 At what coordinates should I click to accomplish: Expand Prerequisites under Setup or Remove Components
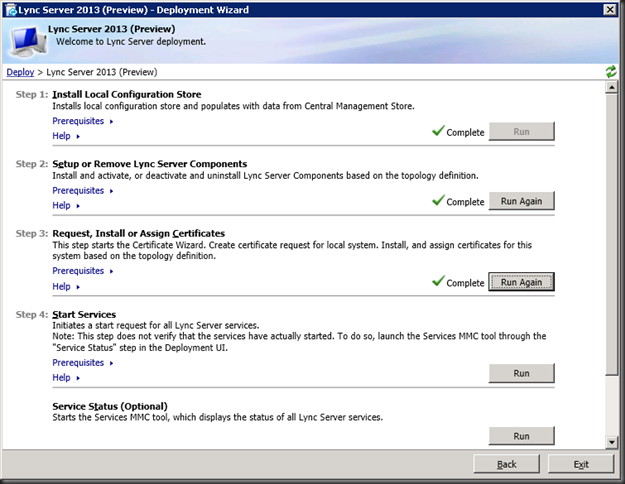coord(83,191)
